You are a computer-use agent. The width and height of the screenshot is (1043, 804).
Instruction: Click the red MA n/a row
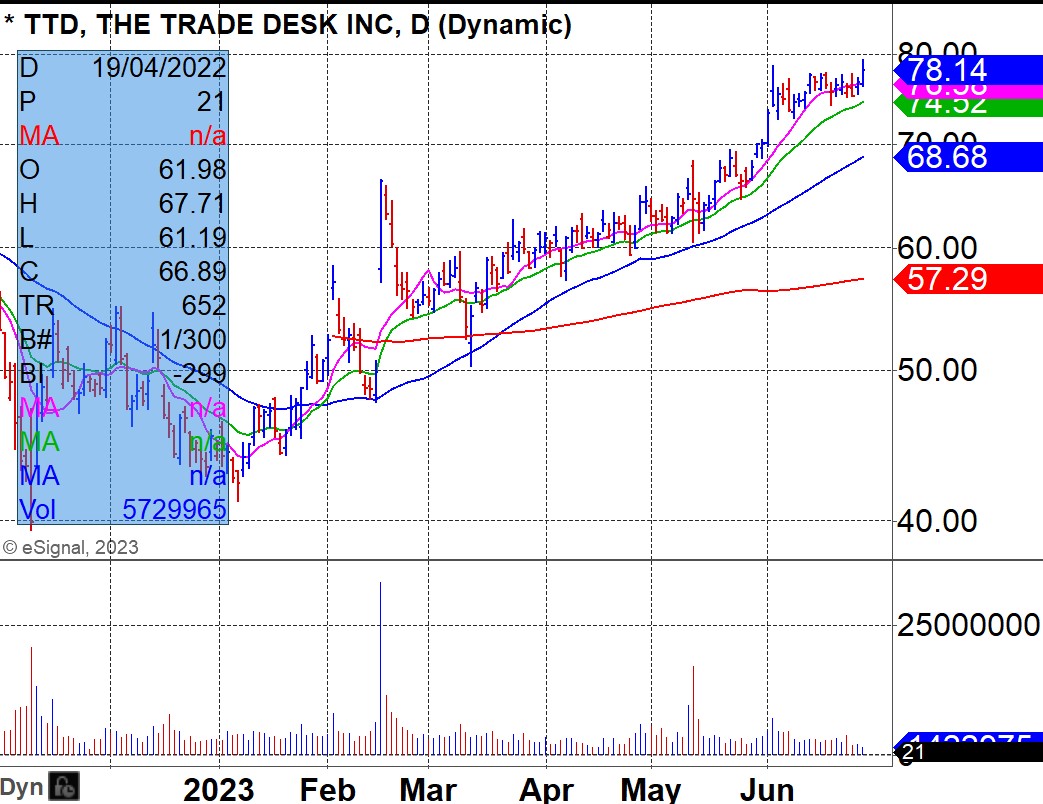(123, 136)
